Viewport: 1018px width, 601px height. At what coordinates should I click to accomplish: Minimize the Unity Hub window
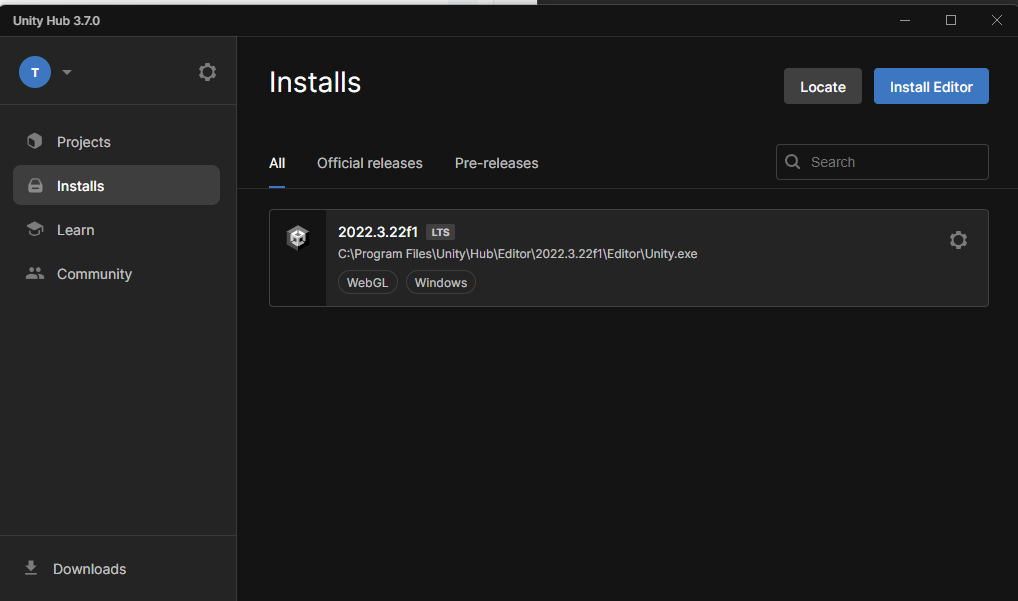point(904,20)
